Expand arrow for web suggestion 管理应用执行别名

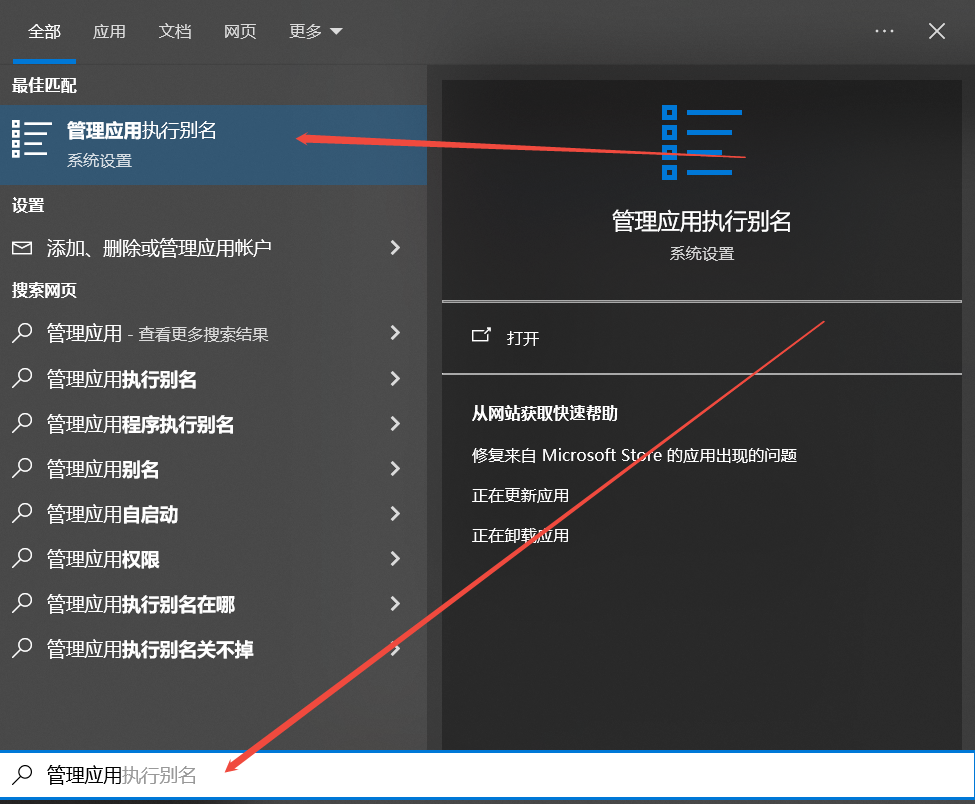395,378
